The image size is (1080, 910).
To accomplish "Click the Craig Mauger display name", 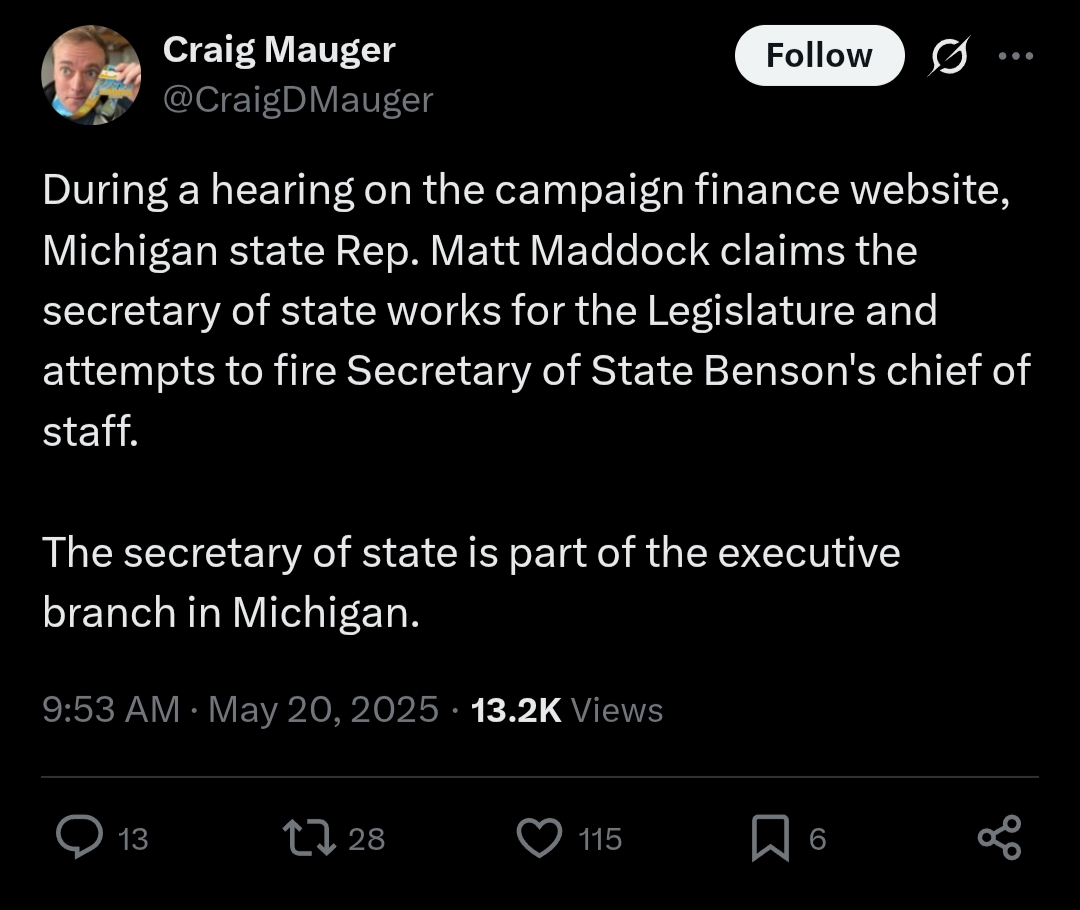I will [279, 49].
